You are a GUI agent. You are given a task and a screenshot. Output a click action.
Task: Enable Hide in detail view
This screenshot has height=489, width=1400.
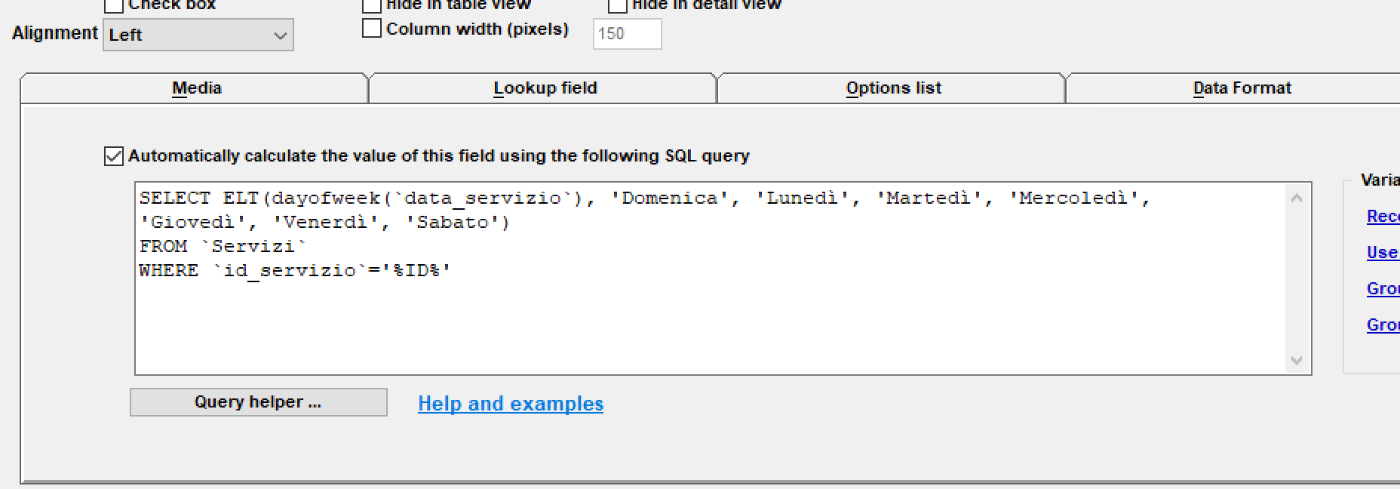click(618, 4)
